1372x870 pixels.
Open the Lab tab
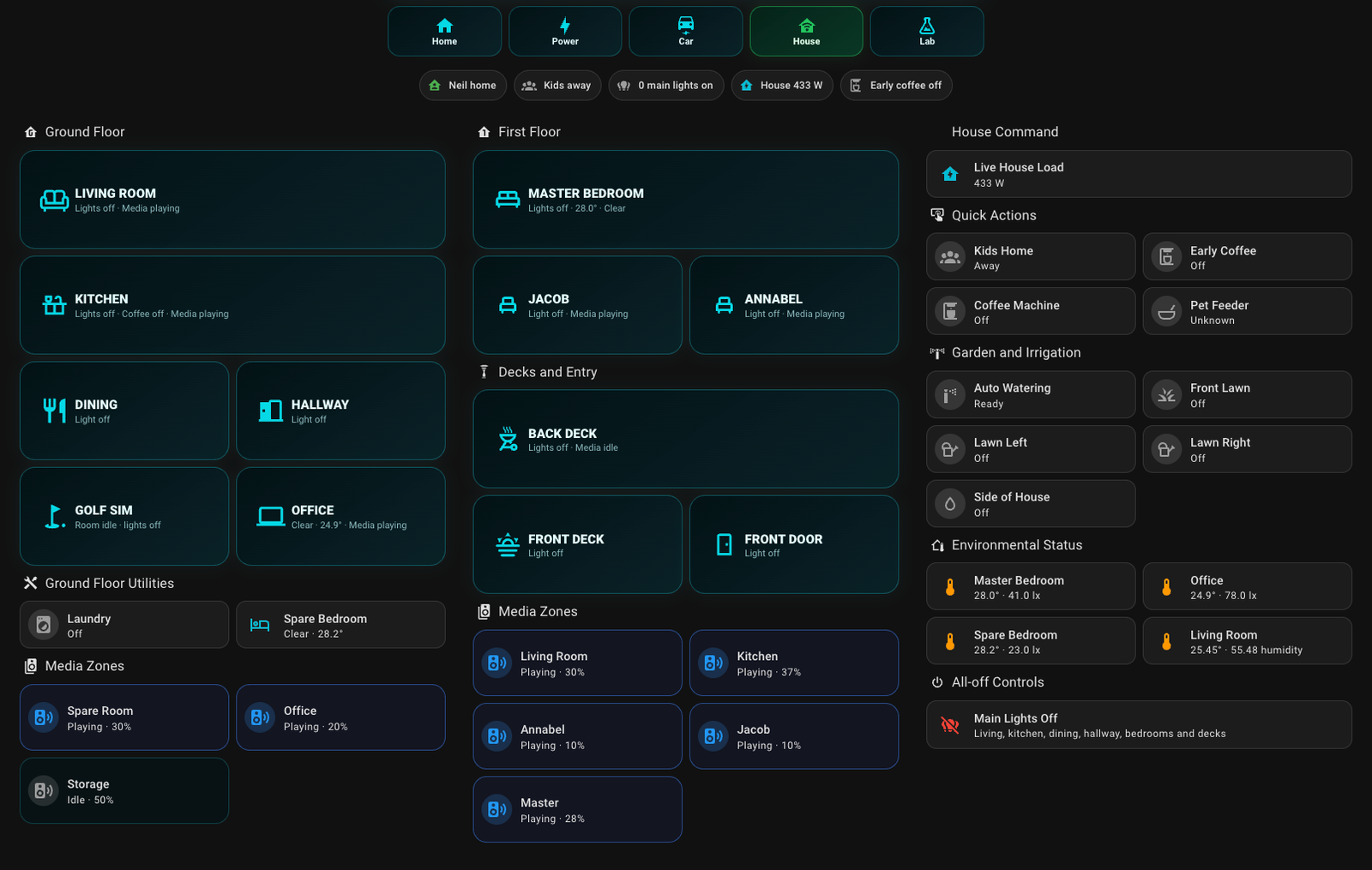click(x=927, y=32)
